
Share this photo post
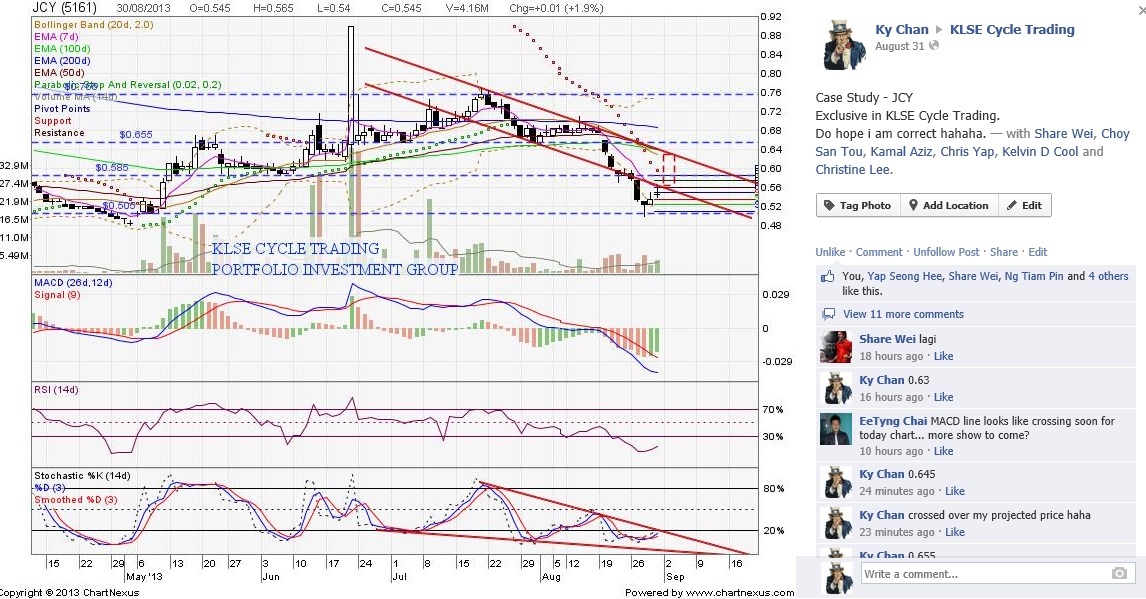click(1003, 252)
